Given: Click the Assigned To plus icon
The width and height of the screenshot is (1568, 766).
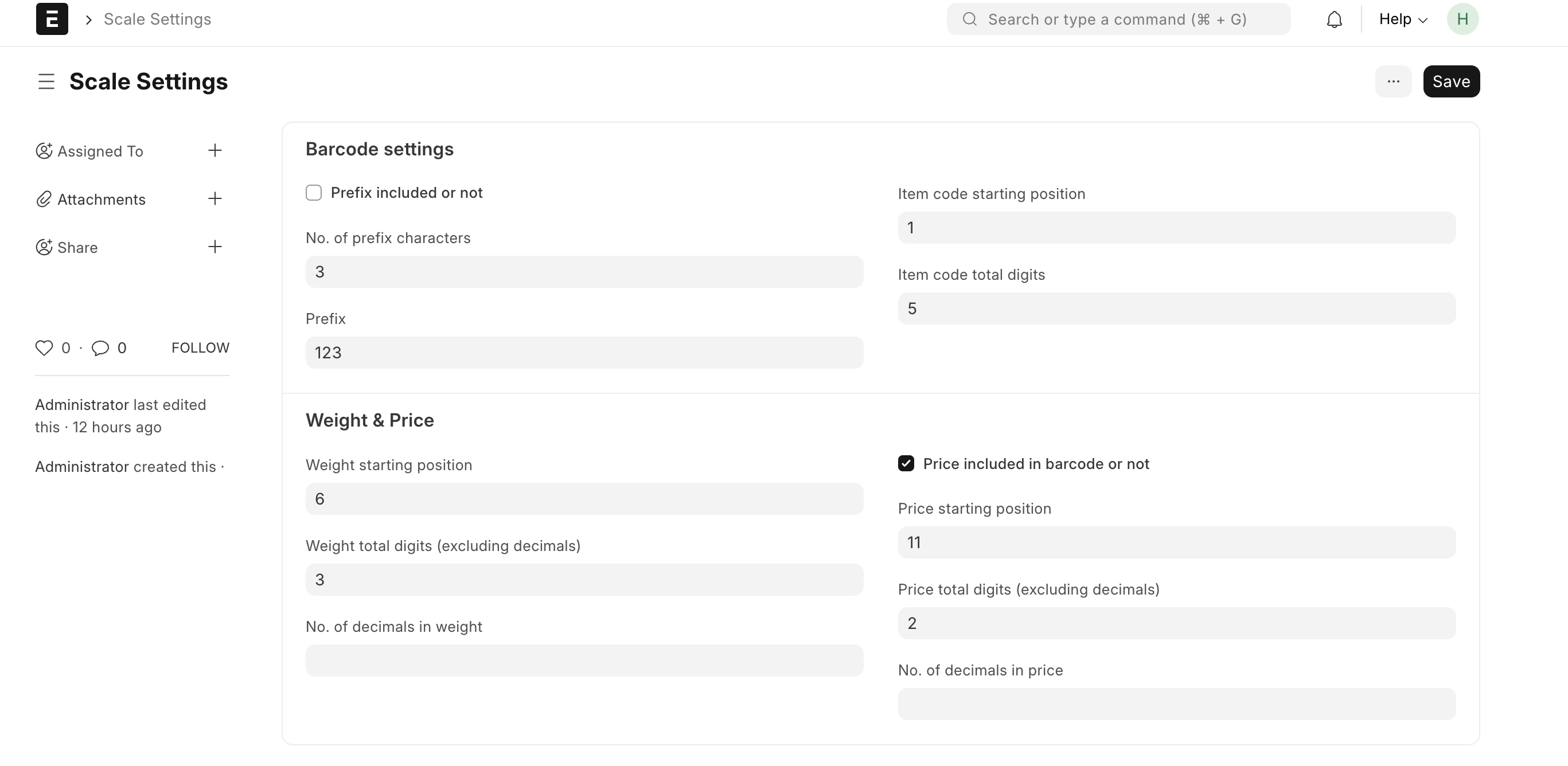Looking at the screenshot, I should tap(214, 151).
